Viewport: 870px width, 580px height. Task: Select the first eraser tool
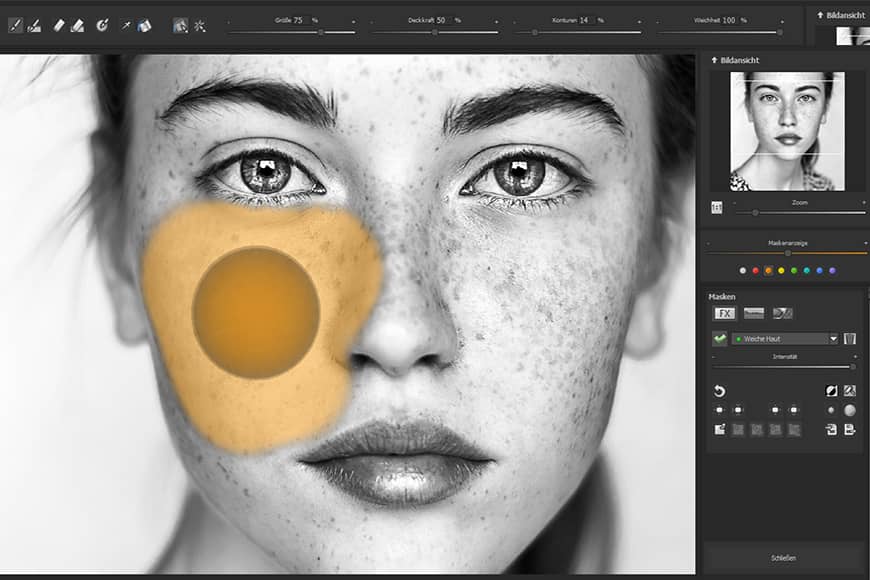click(59, 25)
